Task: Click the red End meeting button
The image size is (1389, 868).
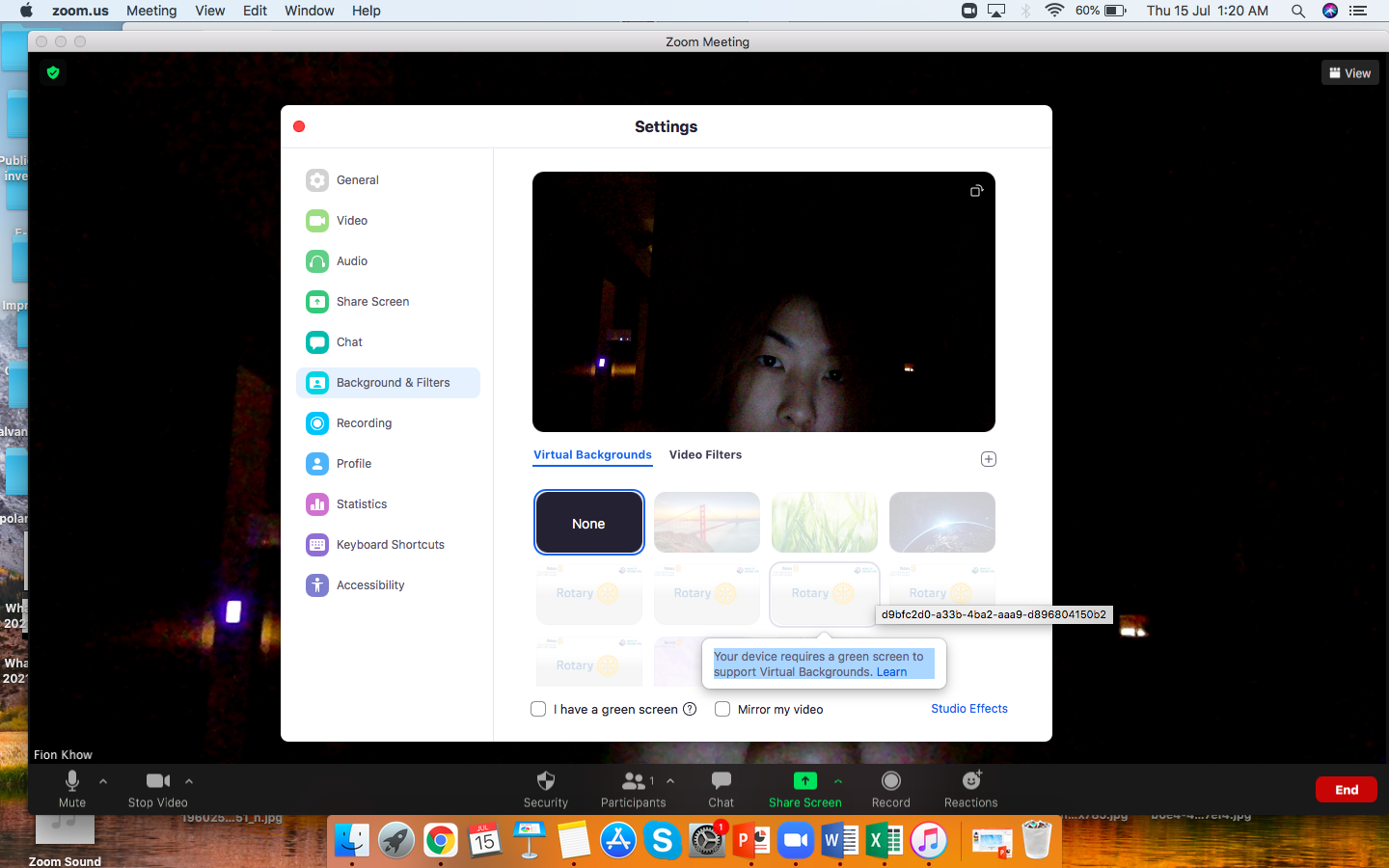Action: coord(1347,790)
